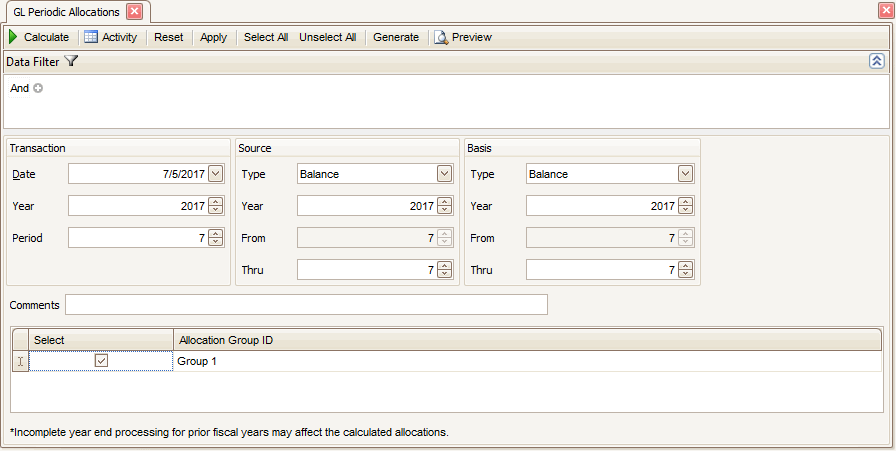Close the GL Periodic Allocations tab
This screenshot has height=451, width=896.
(x=134, y=12)
